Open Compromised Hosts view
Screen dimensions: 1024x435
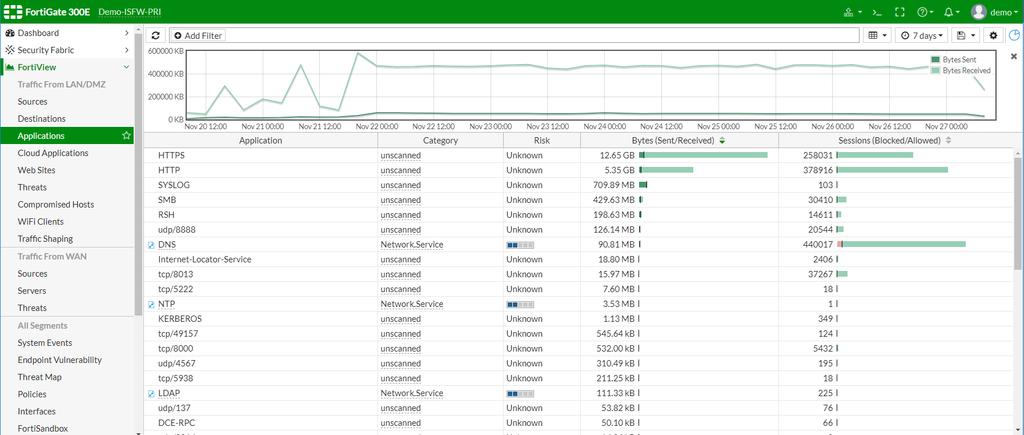56,204
